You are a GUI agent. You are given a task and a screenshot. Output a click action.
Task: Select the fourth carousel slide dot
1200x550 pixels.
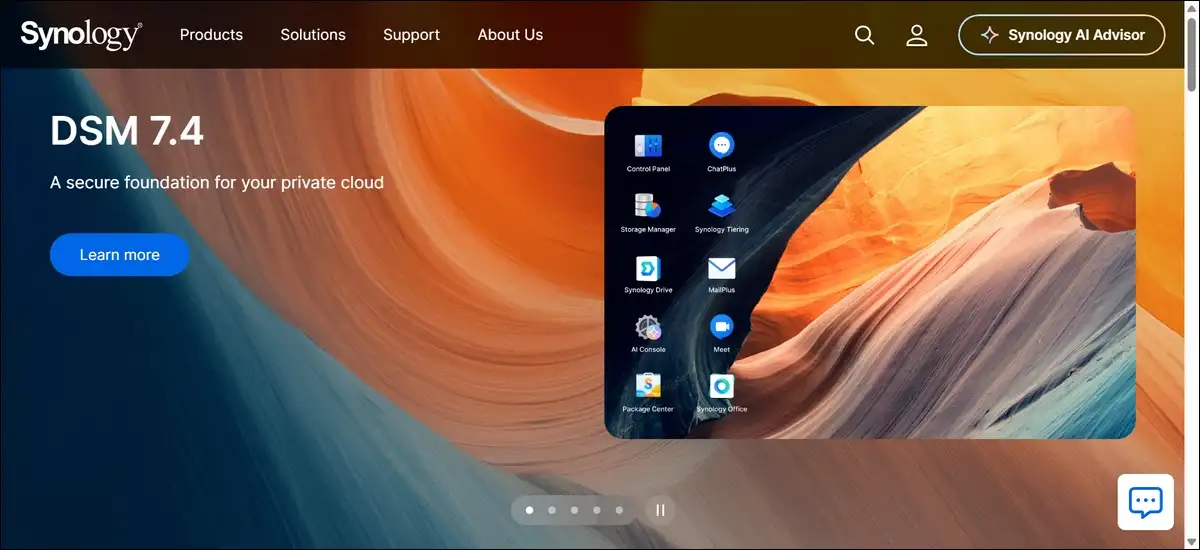[597, 510]
